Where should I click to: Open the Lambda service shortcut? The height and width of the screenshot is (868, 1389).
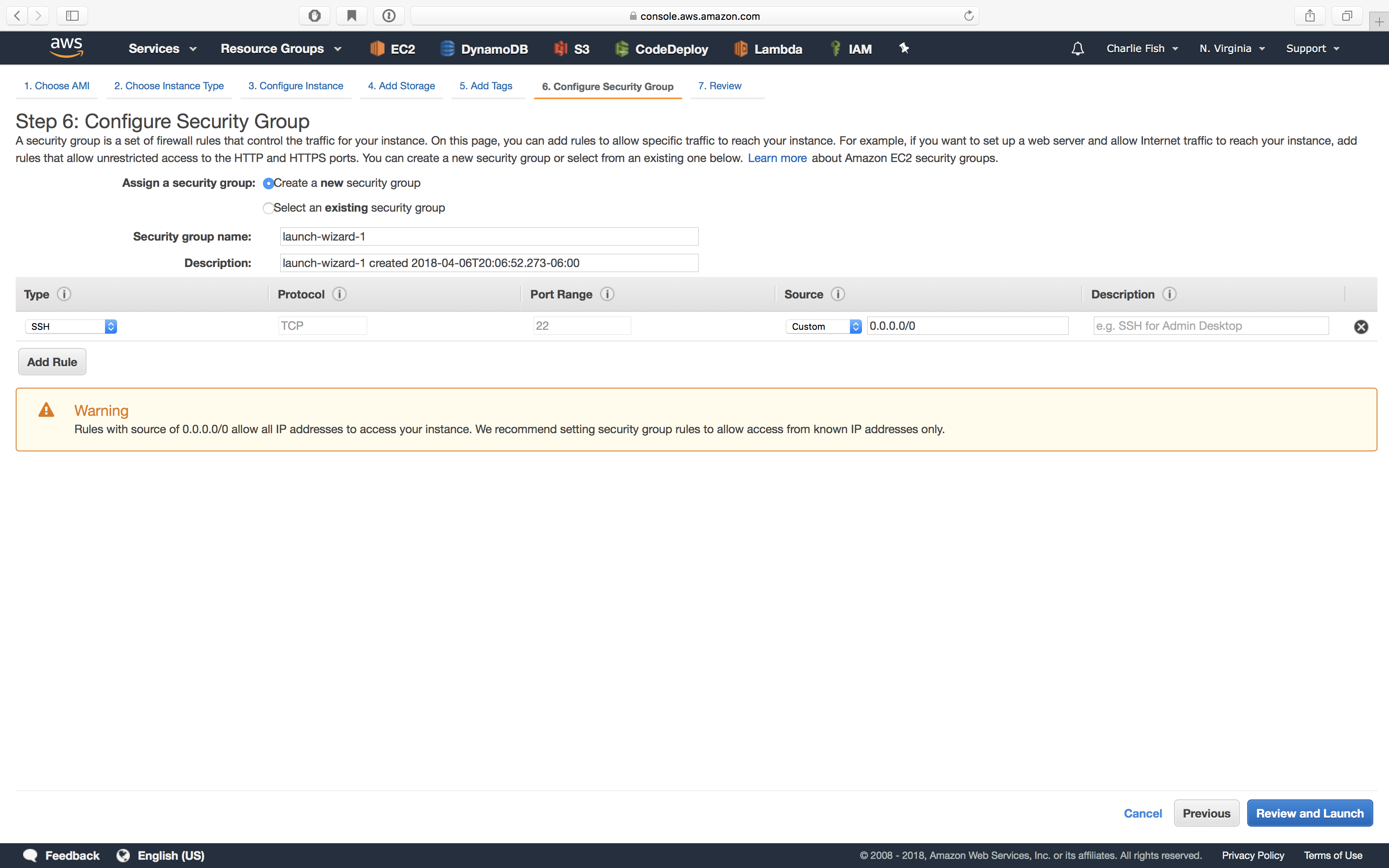[768, 48]
